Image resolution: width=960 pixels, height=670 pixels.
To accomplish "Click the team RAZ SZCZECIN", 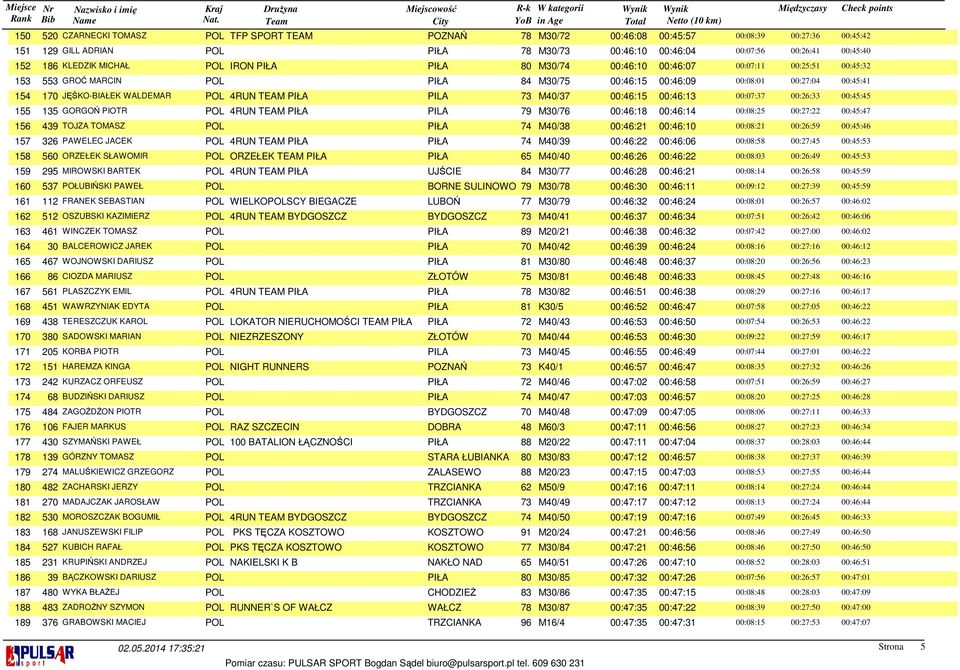I will (264, 427).
